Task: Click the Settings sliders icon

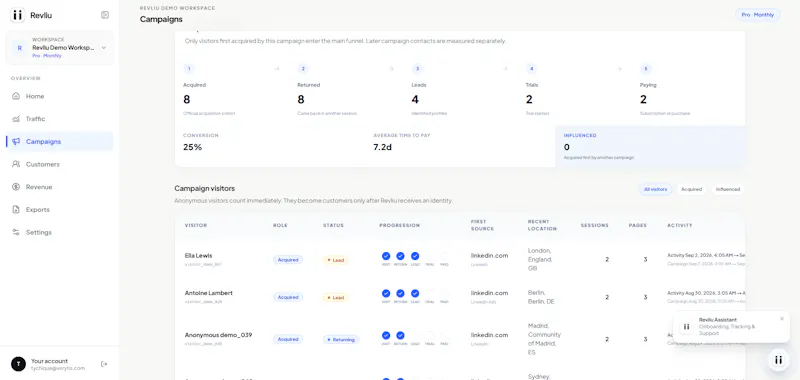Action: point(16,232)
